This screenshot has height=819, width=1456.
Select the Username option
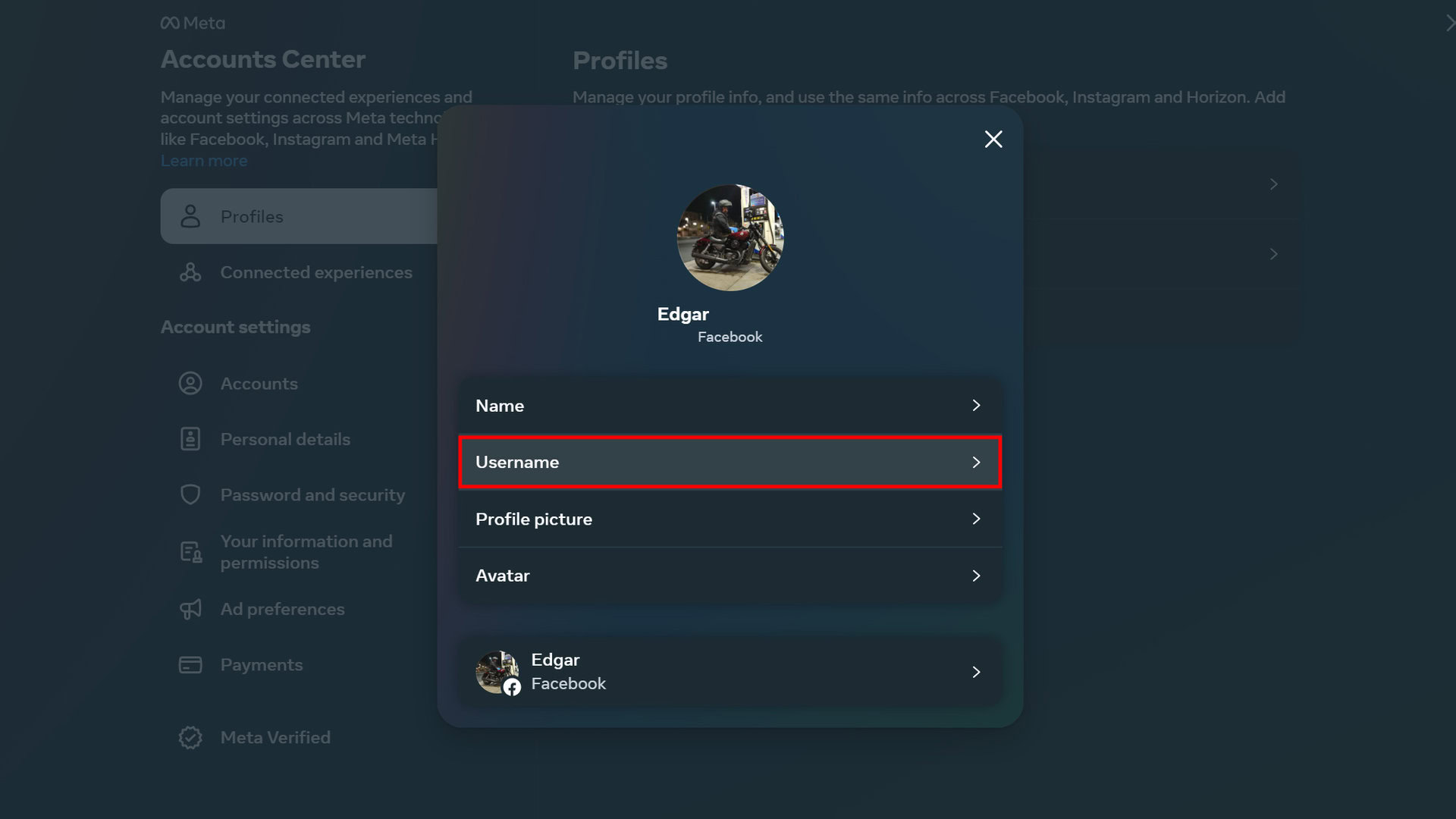(517, 463)
